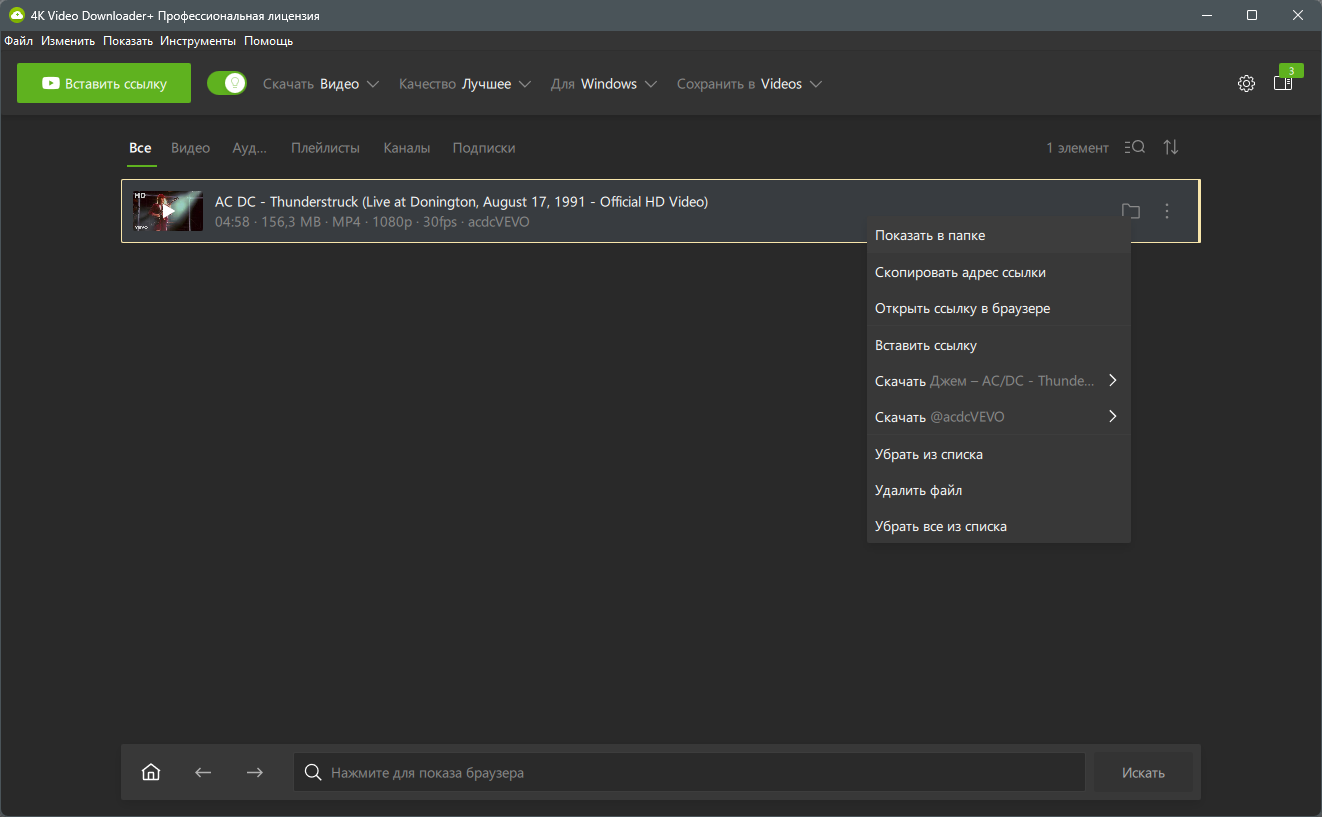Click the green Вставить ссылку button
The width and height of the screenshot is (1322, 817).
pos(104,83)
